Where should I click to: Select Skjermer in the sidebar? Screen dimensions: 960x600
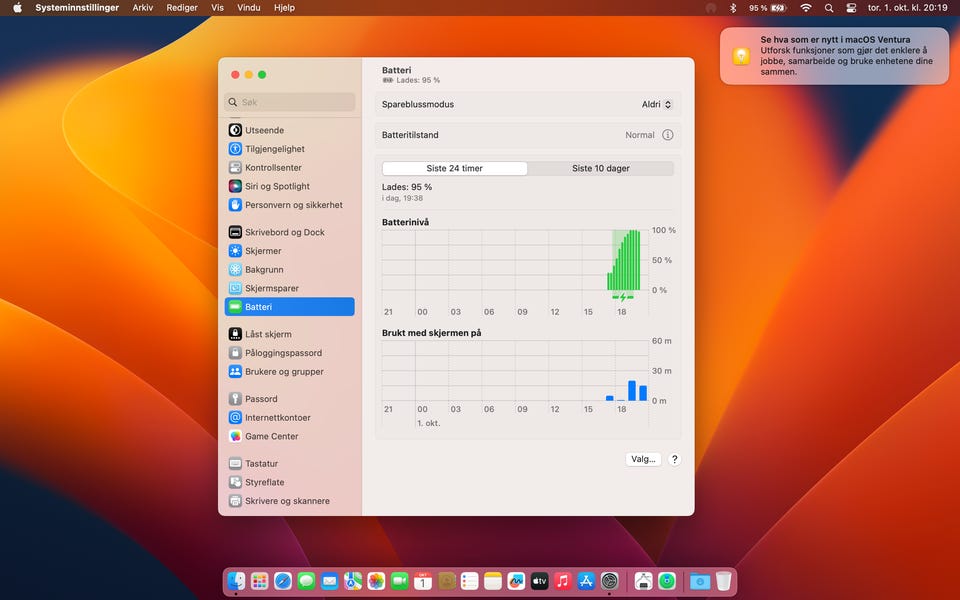point(290,250)
